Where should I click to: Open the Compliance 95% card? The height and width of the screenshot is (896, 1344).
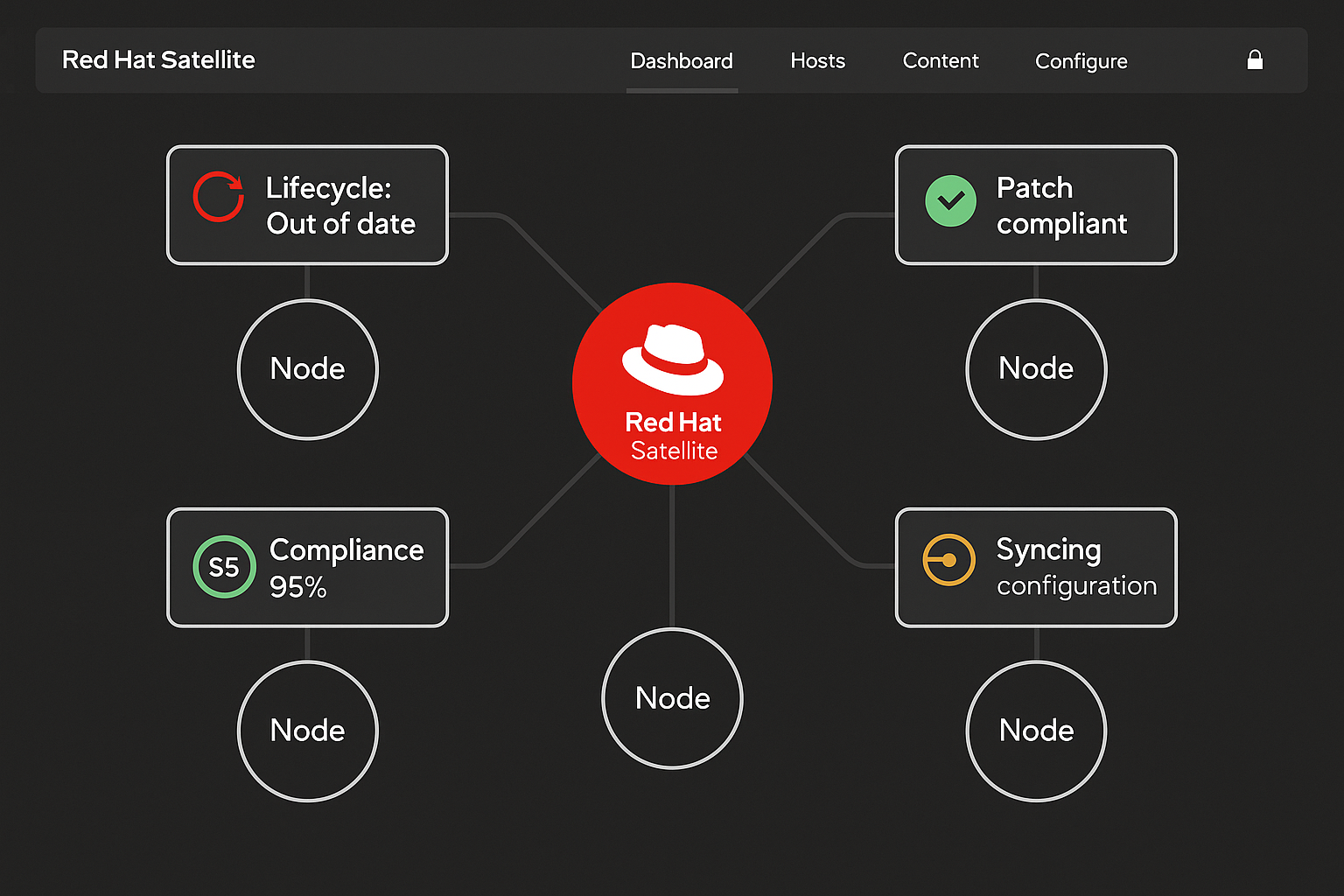point(307,567)
